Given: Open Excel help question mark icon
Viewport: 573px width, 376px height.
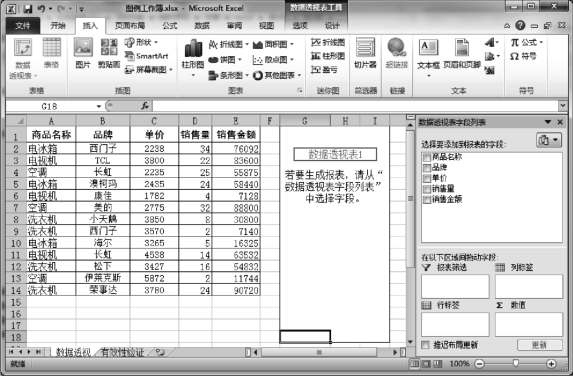Looking at the screenshot, I should coord(520,25).
